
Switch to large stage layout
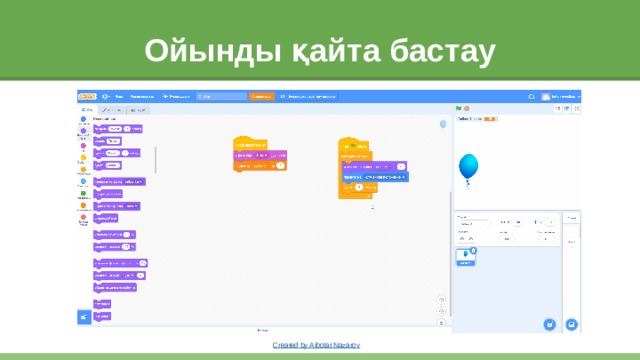(x=567, y=109)
